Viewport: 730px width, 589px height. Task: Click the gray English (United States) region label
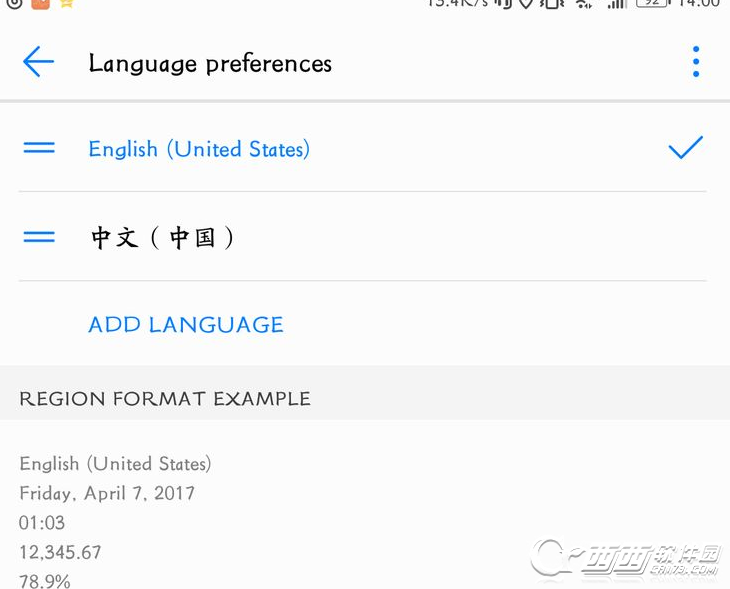click(115, 464)
